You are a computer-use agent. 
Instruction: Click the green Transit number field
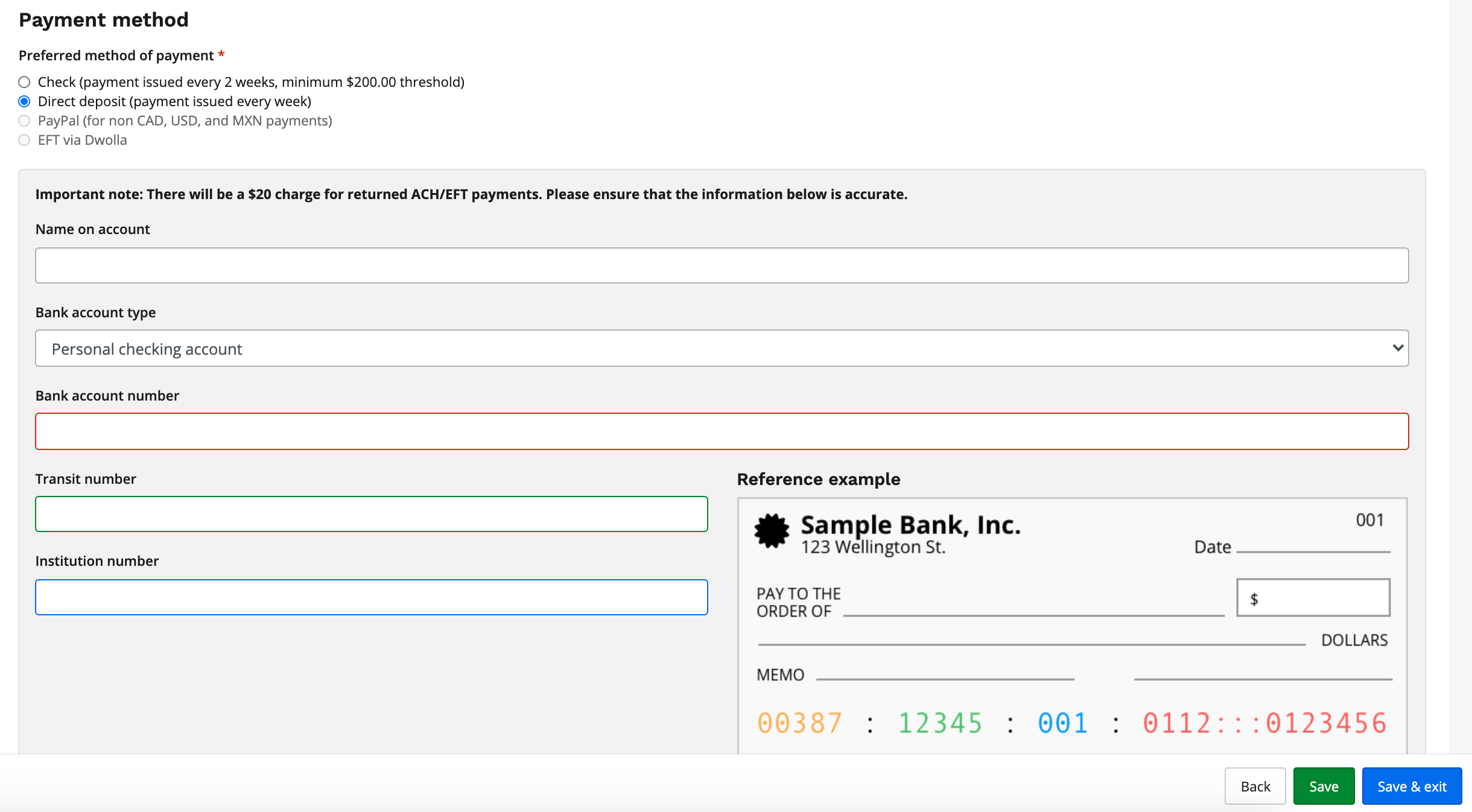point(371,514)
